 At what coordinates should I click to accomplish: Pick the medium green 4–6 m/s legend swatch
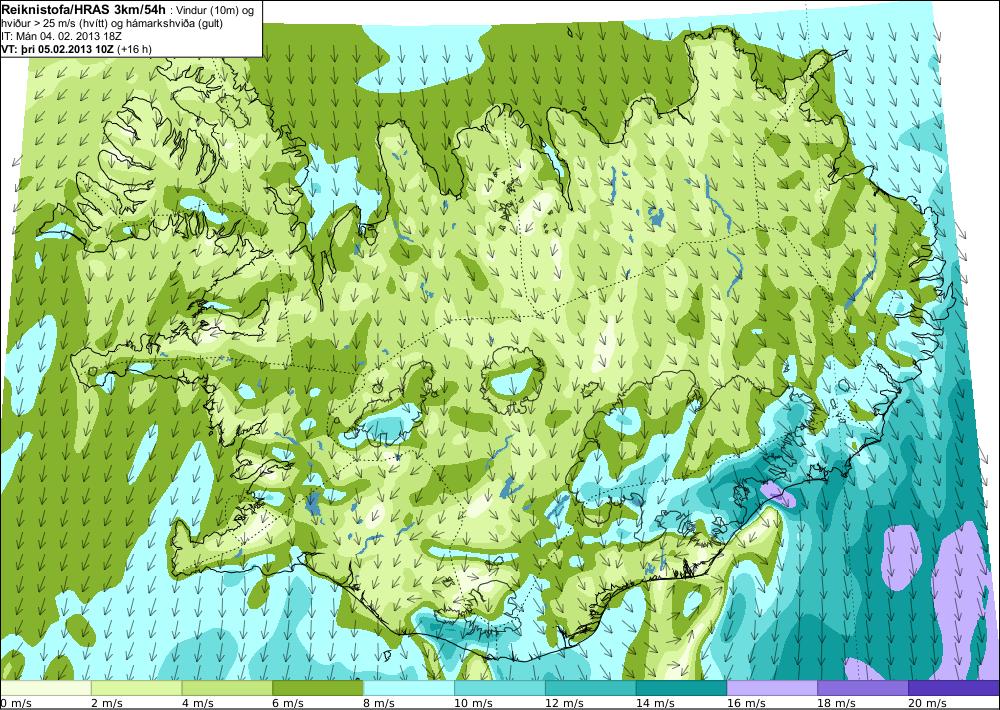point(227,688)
